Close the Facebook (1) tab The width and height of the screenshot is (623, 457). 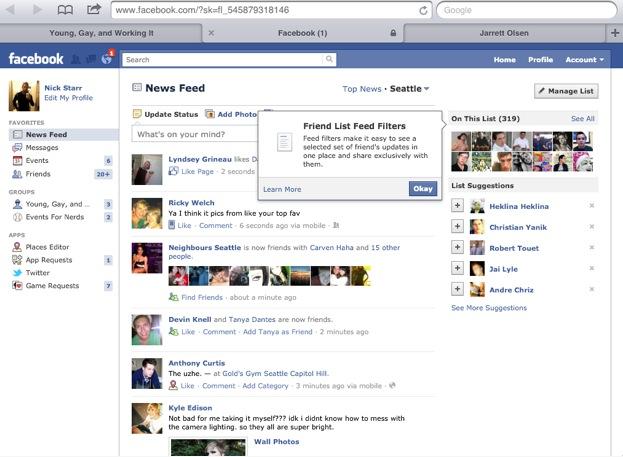pos(211,33)
